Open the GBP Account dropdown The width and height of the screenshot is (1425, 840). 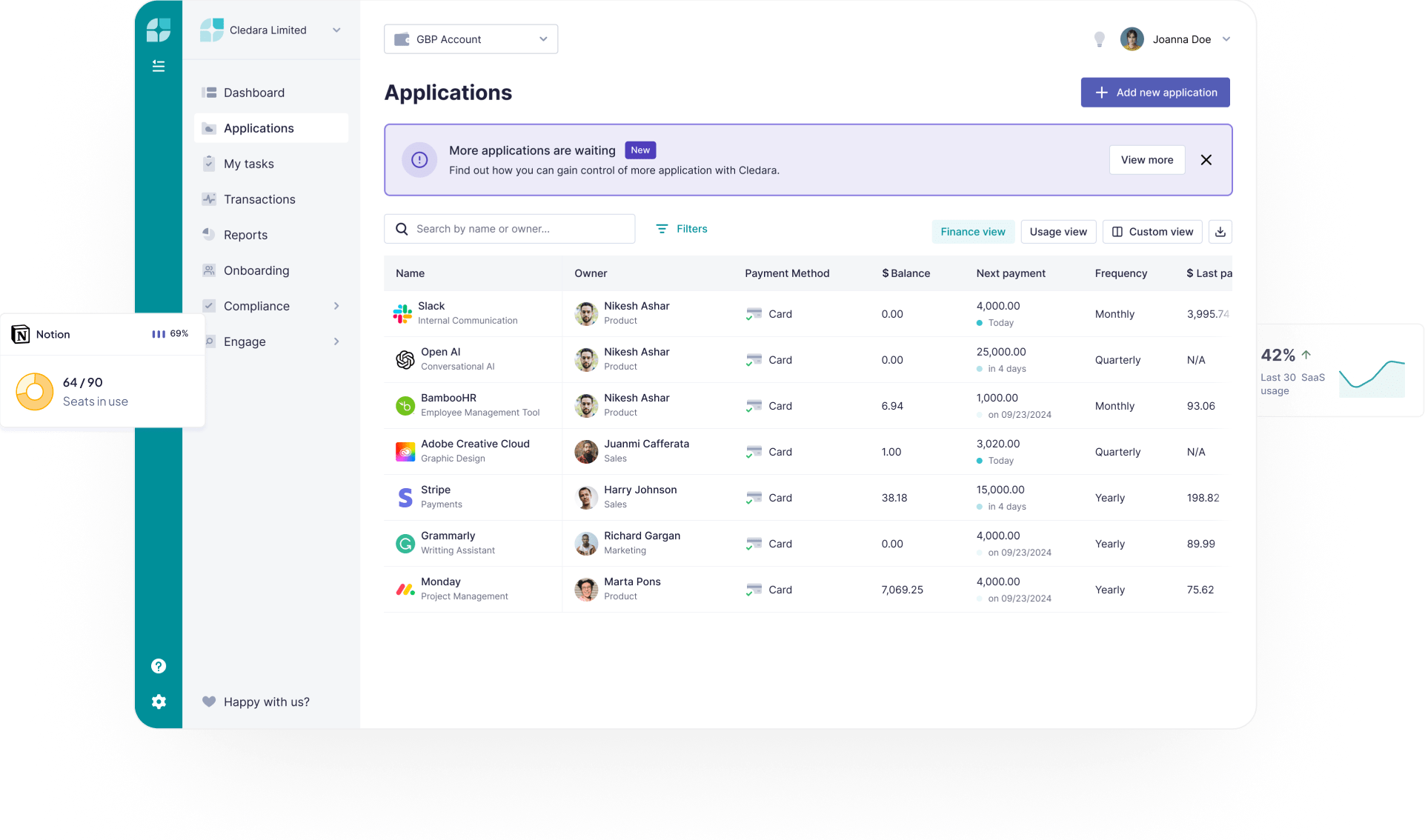[x=470, y=39]
